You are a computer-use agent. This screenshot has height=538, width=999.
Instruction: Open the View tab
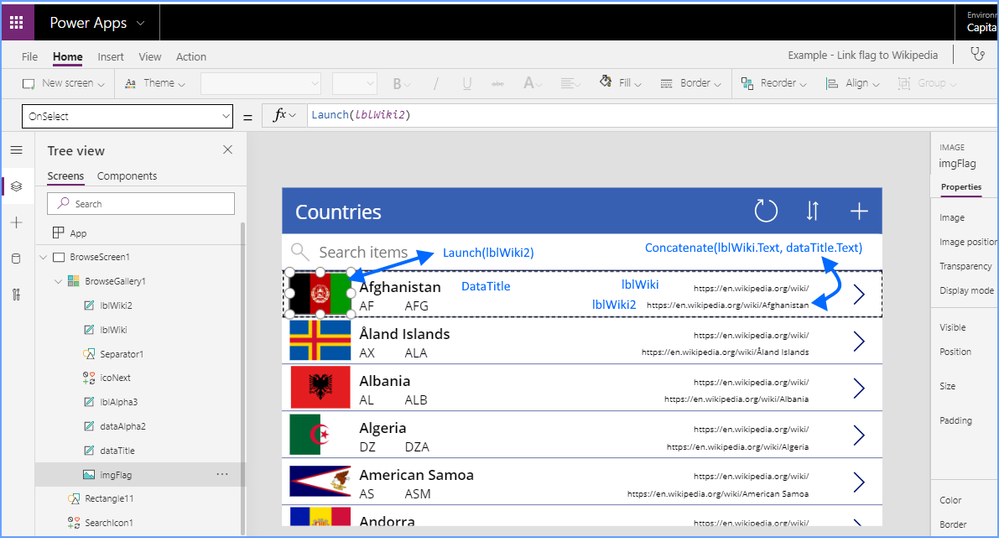pyautogui.click(x=150, y=57)
